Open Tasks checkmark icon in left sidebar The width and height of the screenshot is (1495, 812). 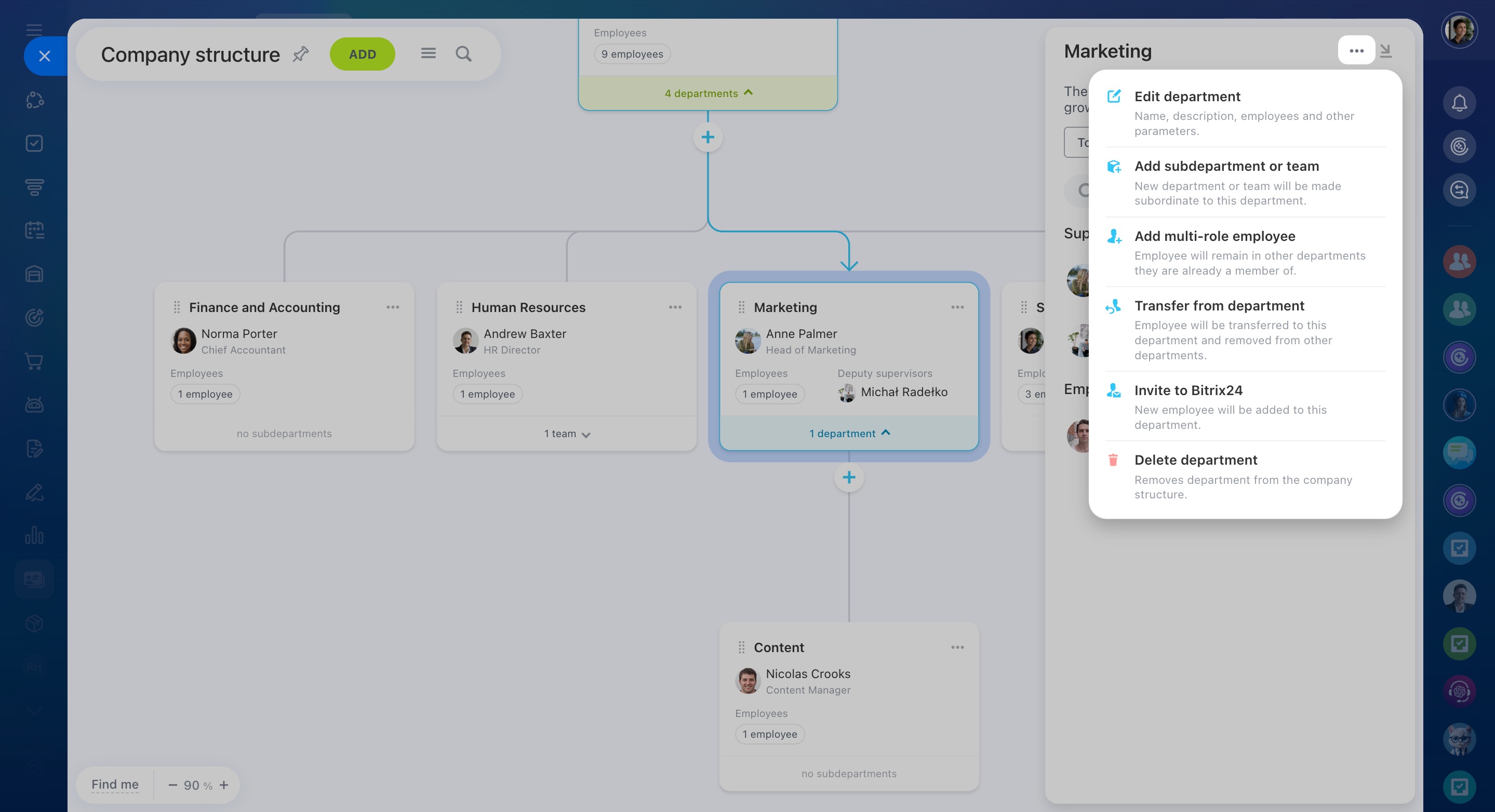[x=34, y=143]
